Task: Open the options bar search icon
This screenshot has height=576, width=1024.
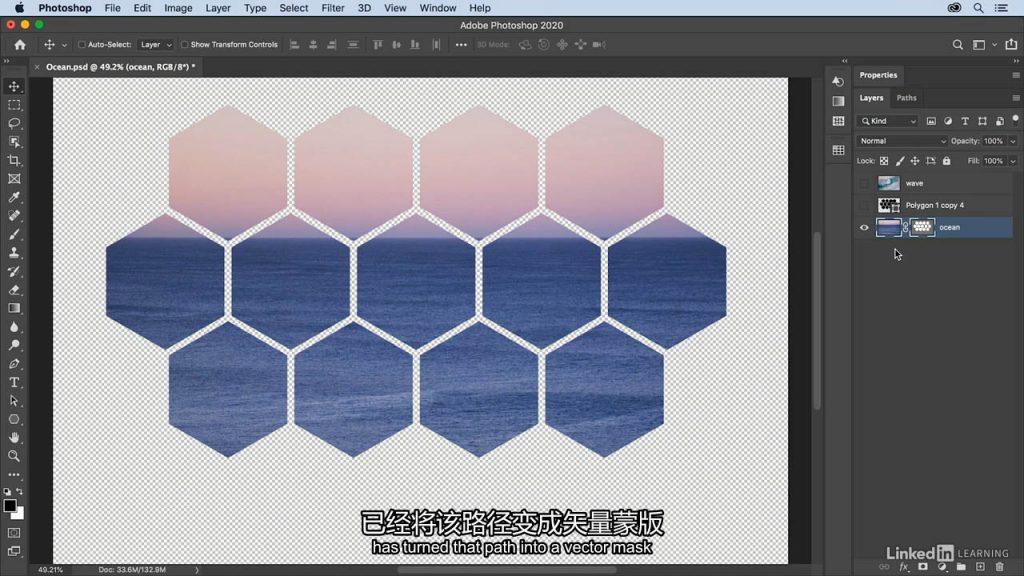Action: pyautogui.click(x=957, y=44)
